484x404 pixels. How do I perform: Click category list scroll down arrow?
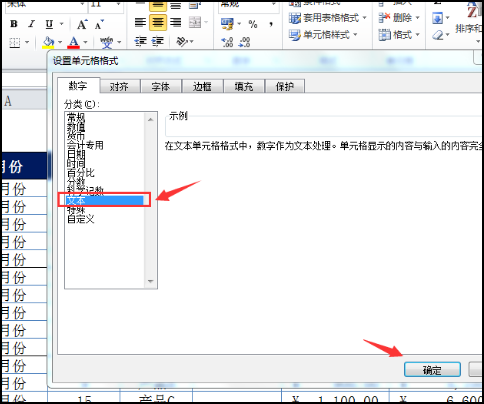pyautogui.click(x=150, y=281)
